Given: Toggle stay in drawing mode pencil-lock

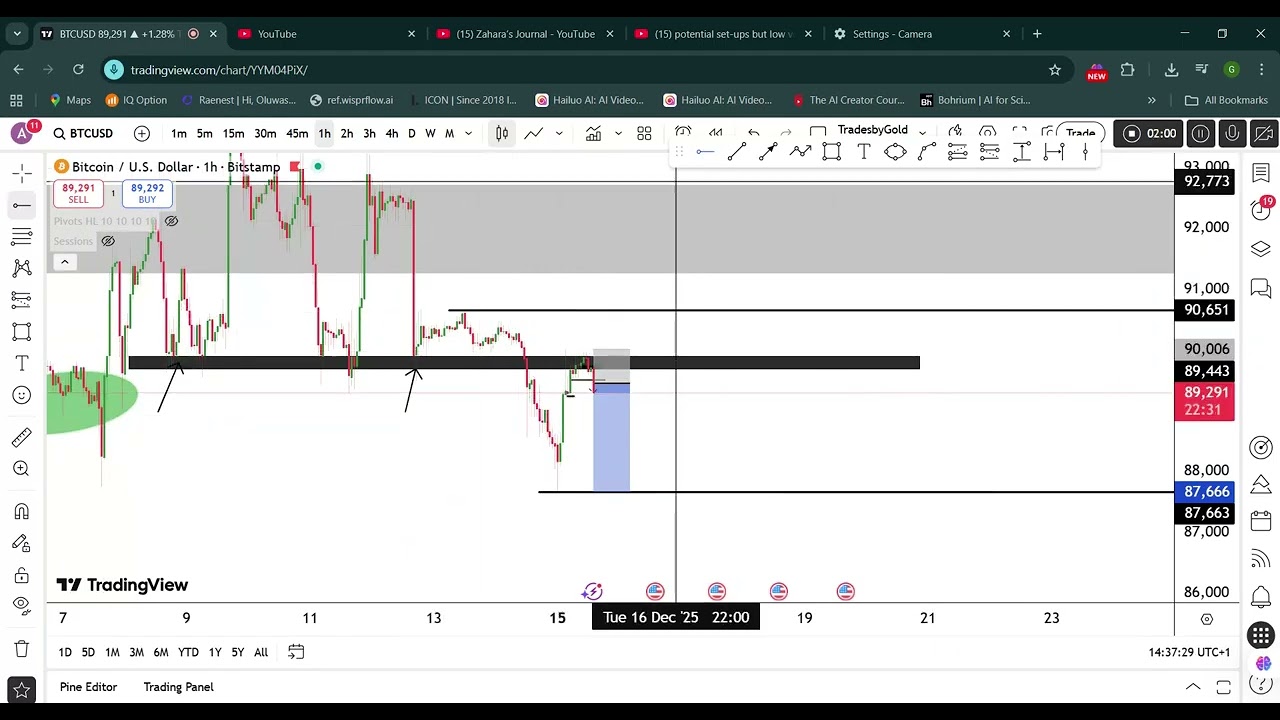Looking at the screenshot, I should pyautogui.click(x=21, y=543).
